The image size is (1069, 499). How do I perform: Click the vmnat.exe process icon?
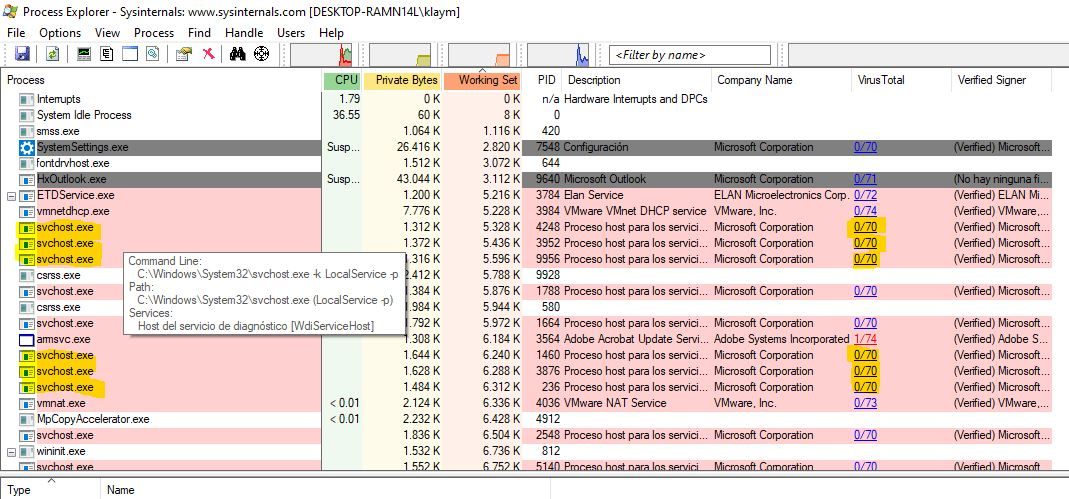tap(27, 404)
